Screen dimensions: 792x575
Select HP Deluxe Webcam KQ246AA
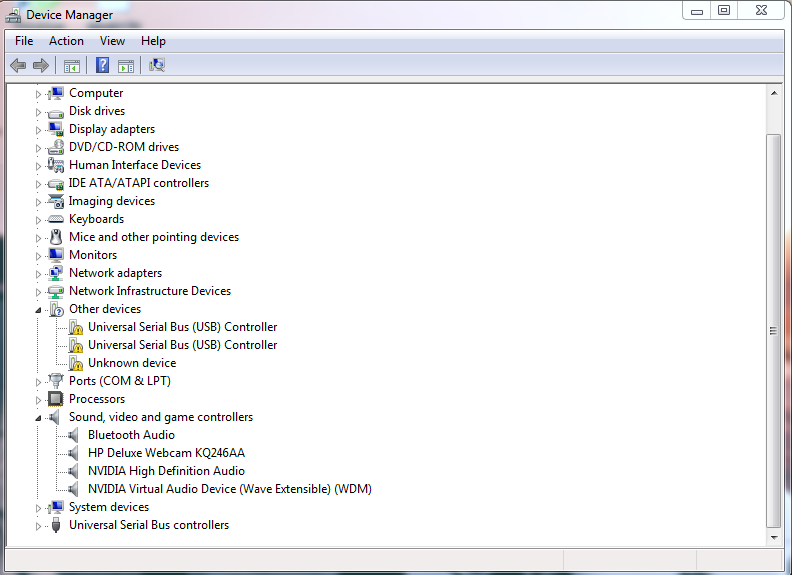pos(166,453)
